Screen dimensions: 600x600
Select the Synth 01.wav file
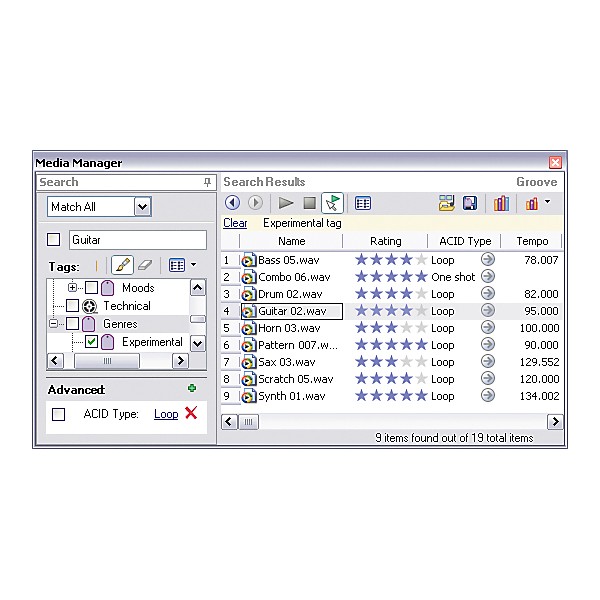coord(292,396)
